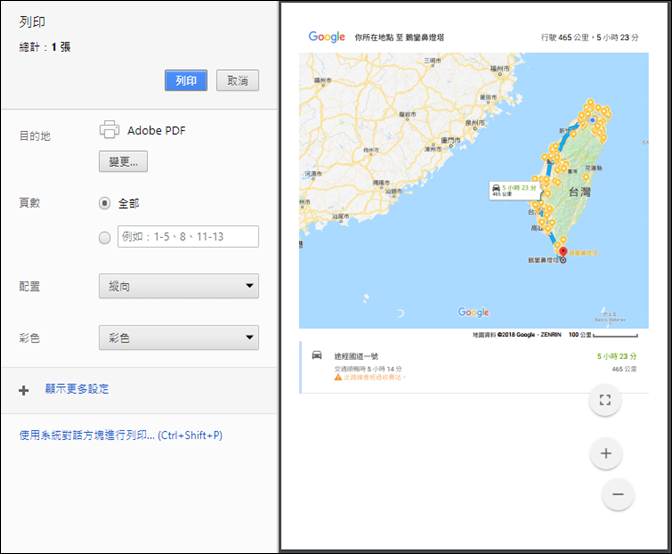Click the Adobe PDF printer icon
Image resolution: width=672 pixels, height=554 pixels.
point(109,129)
